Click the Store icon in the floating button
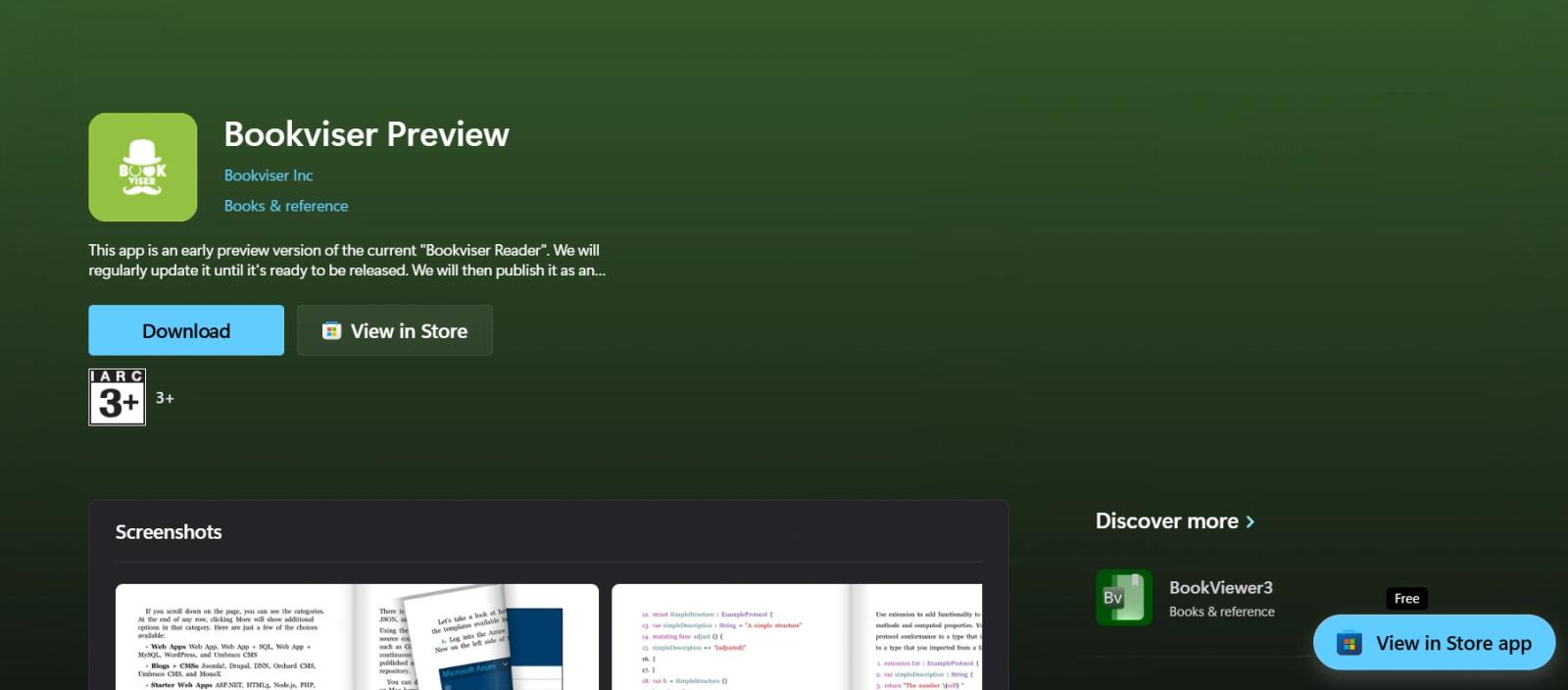This screenshot has width=1568, height=690. [x=1349, y=644]
